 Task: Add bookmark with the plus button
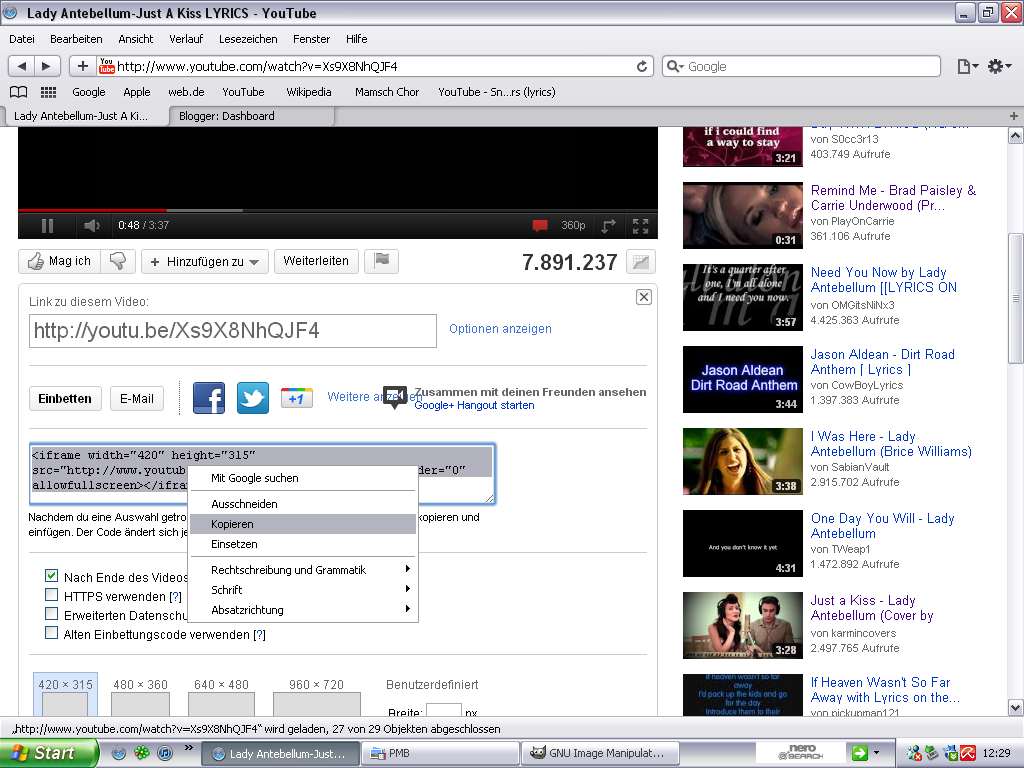tap(83, 66)
